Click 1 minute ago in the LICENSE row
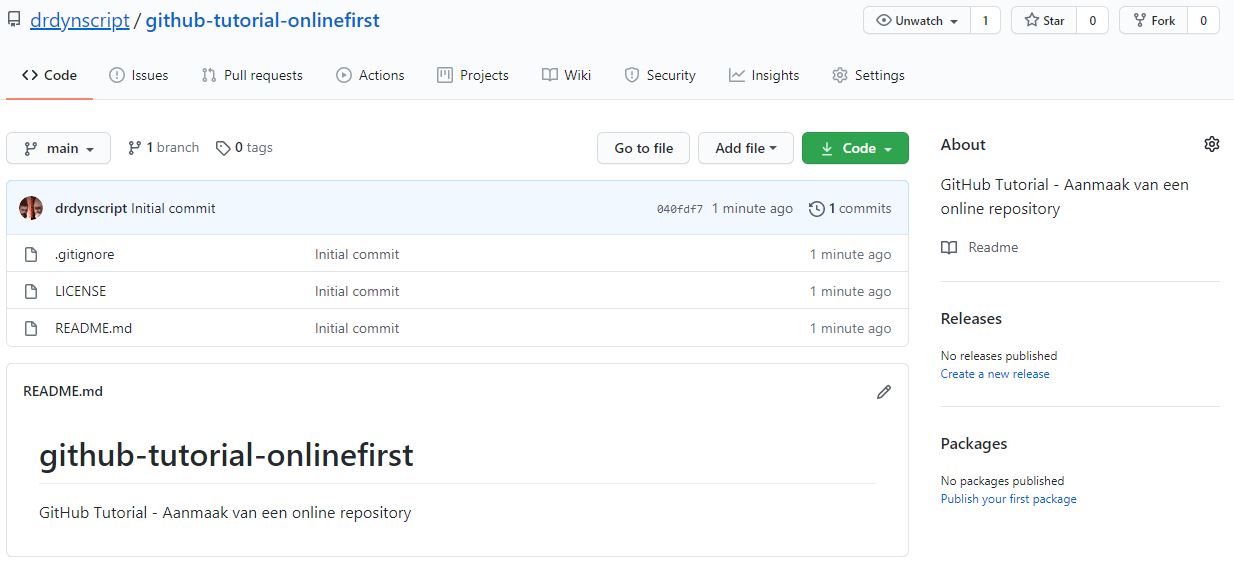Image resolution: width=1234 pixels, height=580 pixels. click(850, 291)
